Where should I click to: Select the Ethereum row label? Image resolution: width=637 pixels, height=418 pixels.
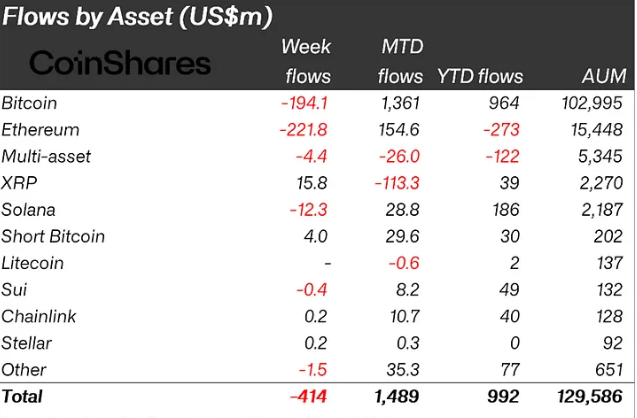coord(41,130)
